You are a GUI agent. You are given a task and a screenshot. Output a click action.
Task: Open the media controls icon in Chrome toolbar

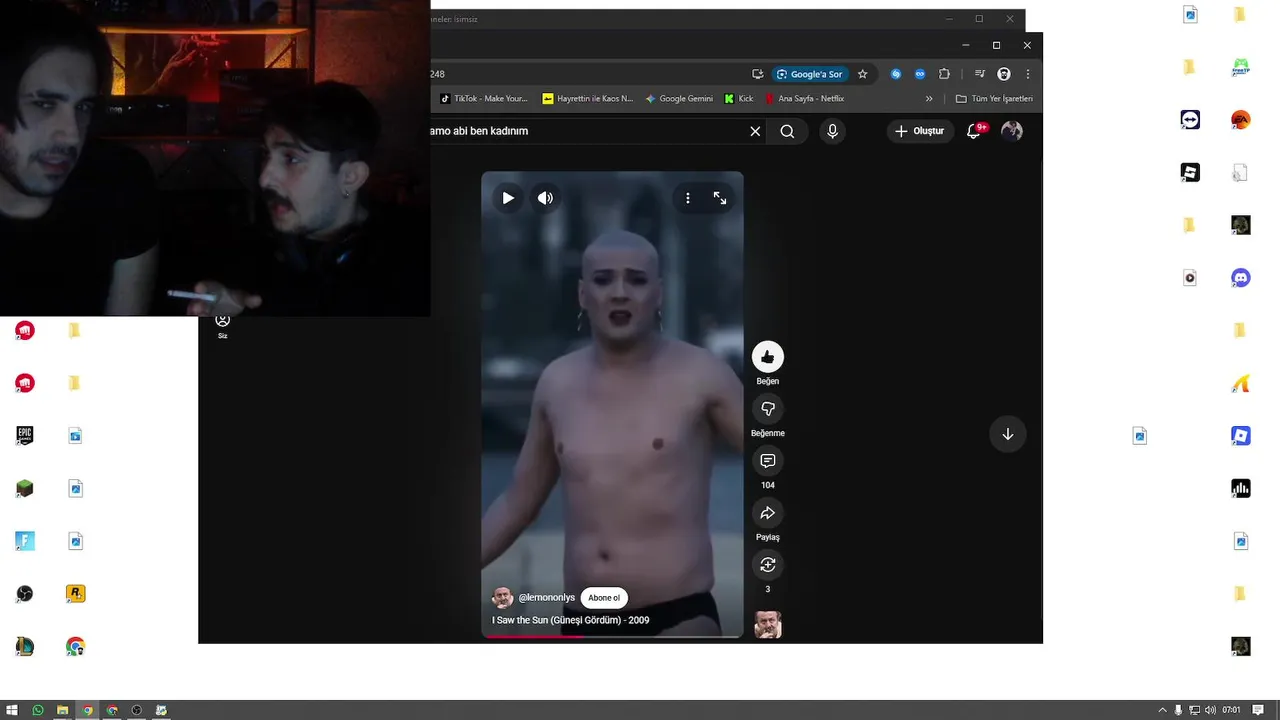[980, 74]
